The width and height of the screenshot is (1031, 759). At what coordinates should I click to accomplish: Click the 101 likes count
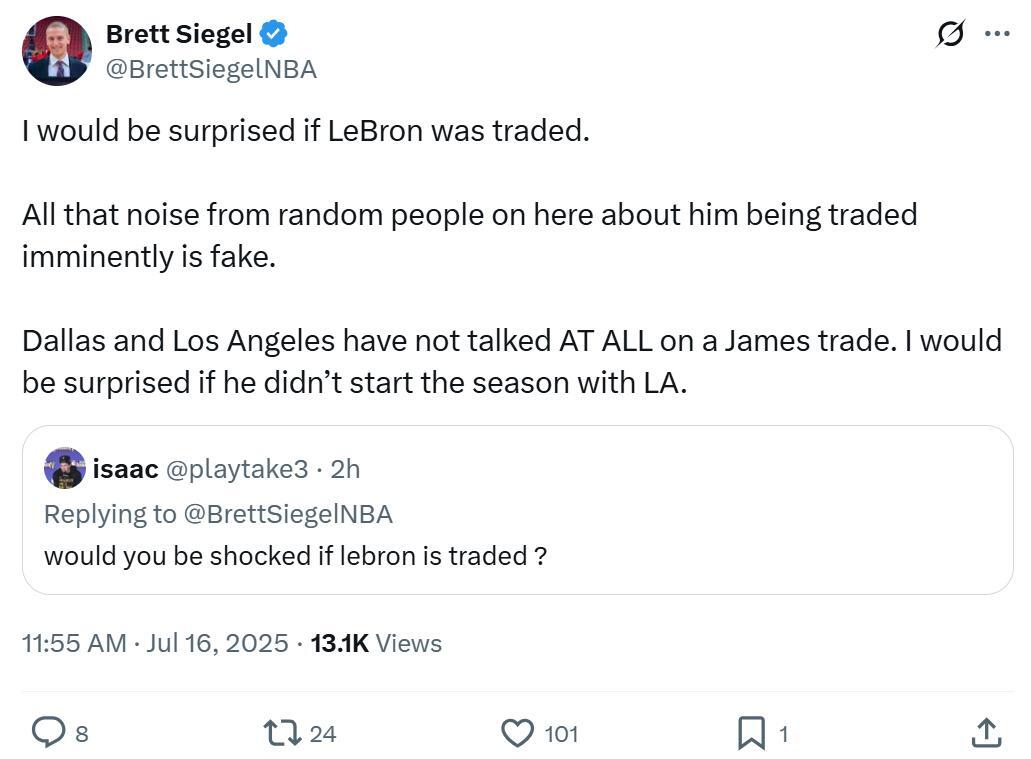(561, 734)
